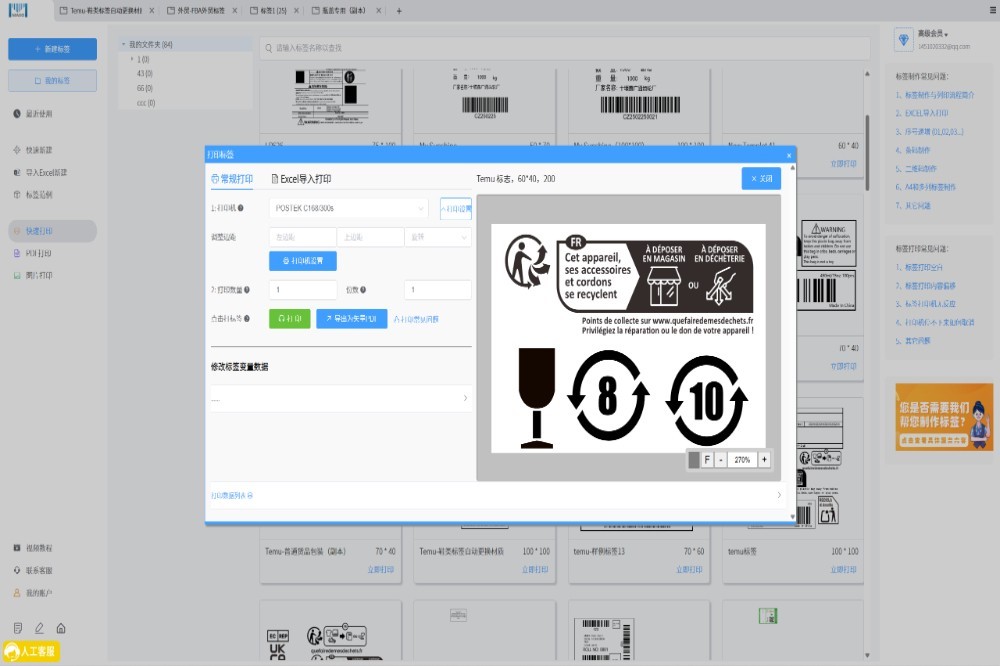Image resolution: width=1000 pixels, height=666 pixels.
Task: Open the rotation dropdown in margin adjustment
Action: tap(437, 237)
